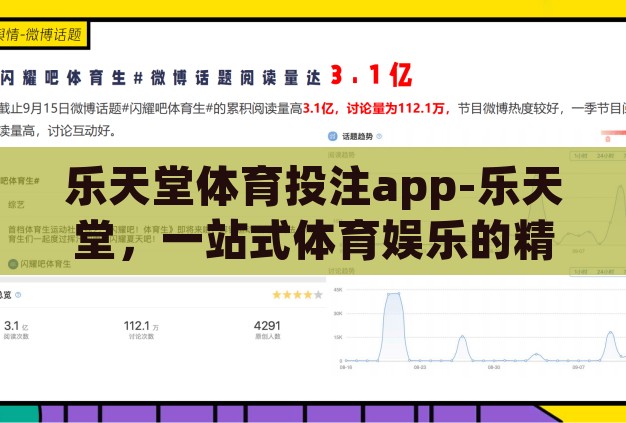Click the 15K axis label
This screenshot has width=626, height=423.
[338, 338]
